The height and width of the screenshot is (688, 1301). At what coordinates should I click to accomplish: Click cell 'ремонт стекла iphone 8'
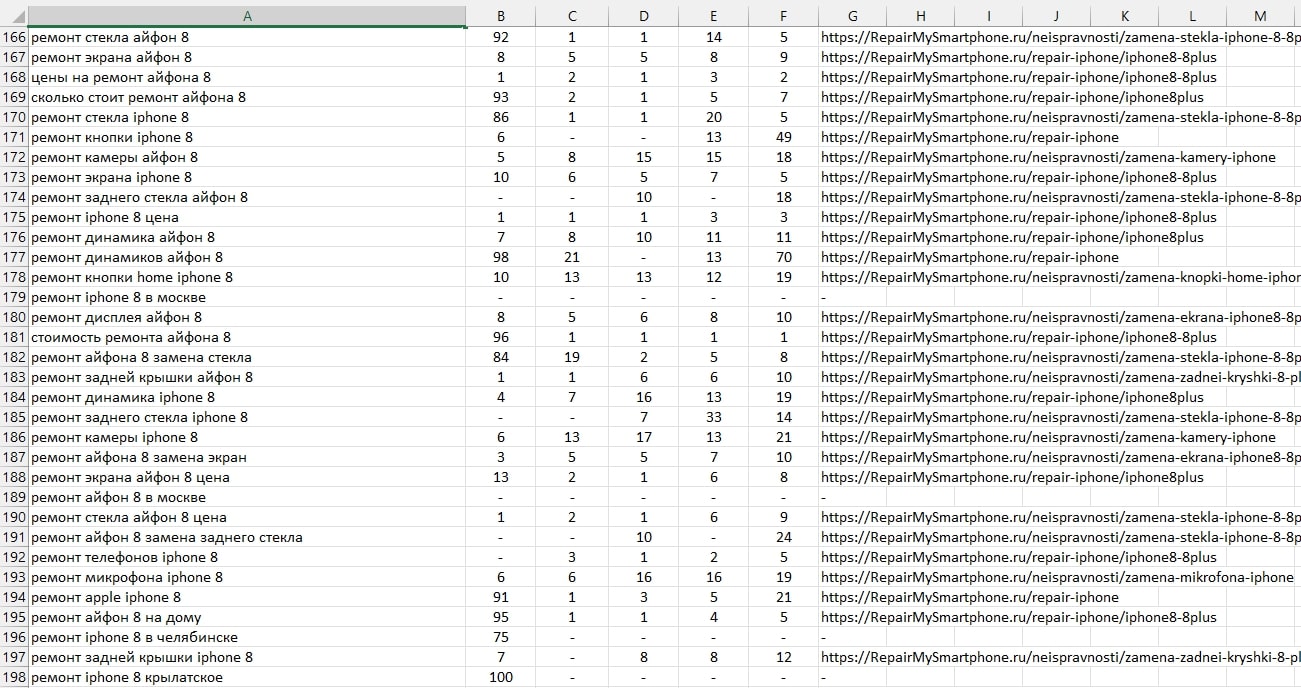[x=247, y=117]
